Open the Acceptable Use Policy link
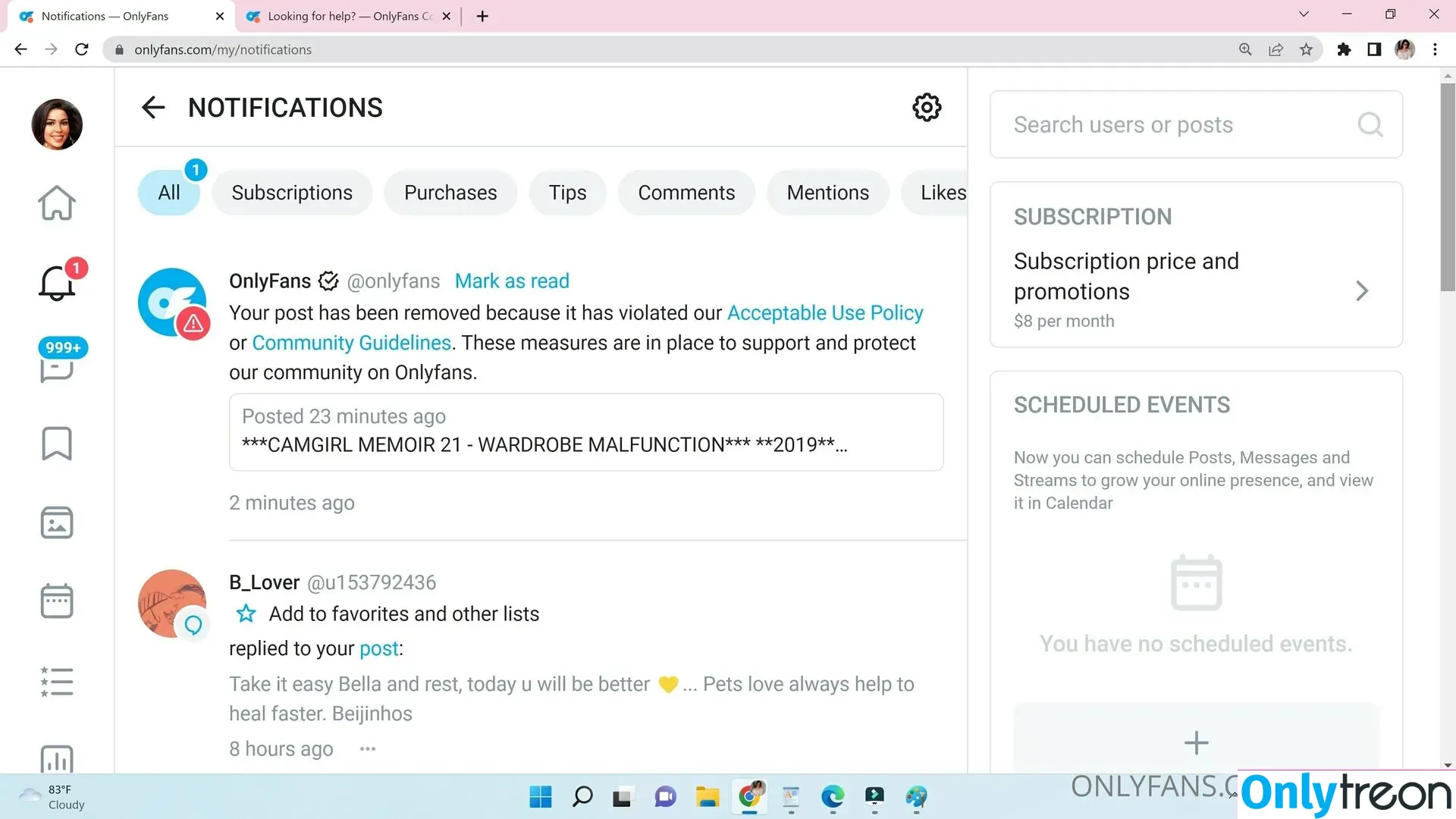 click(825, 313)
